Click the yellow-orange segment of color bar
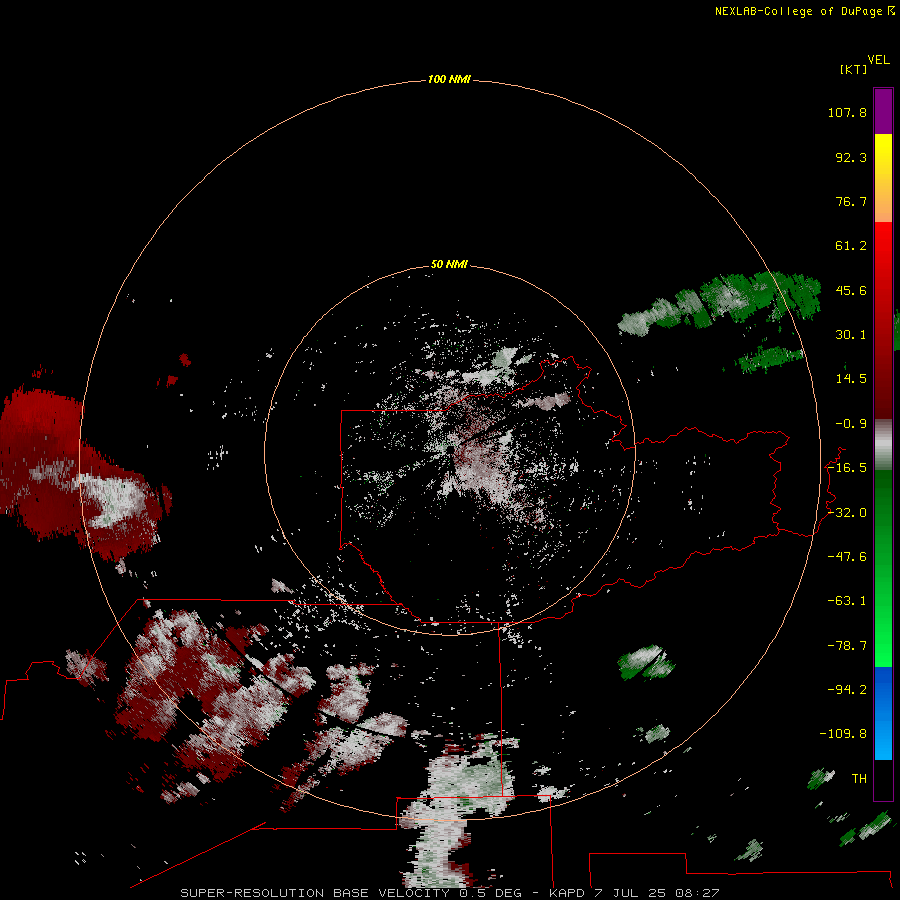 tap(883, 178)
